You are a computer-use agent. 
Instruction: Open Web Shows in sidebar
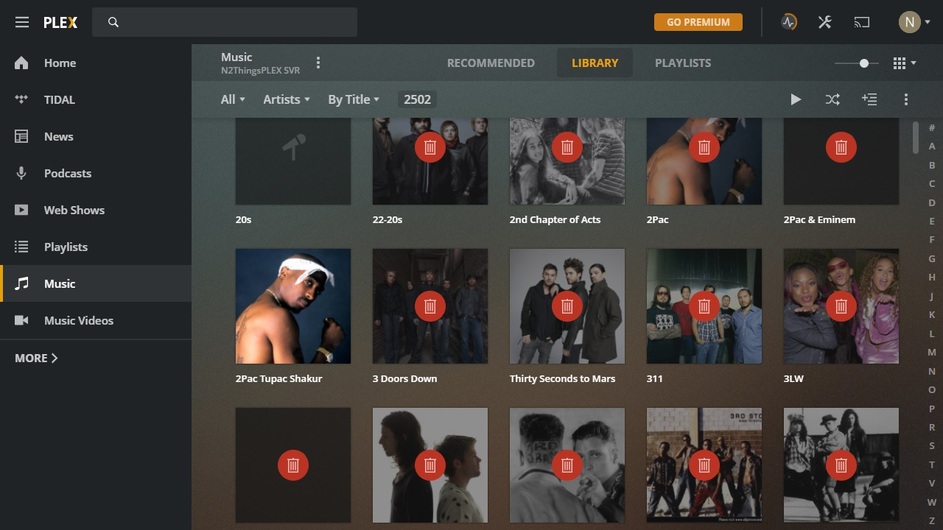click(96, 210)
